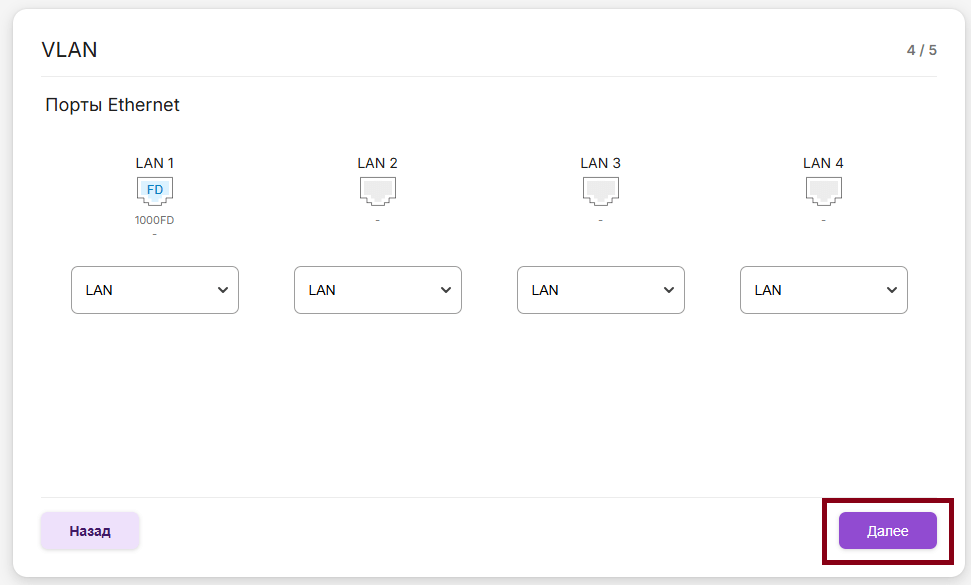Viewport: 971px width, 585px height.
Task: Click the 1000FD link speed text
Action: click(155, 220)
